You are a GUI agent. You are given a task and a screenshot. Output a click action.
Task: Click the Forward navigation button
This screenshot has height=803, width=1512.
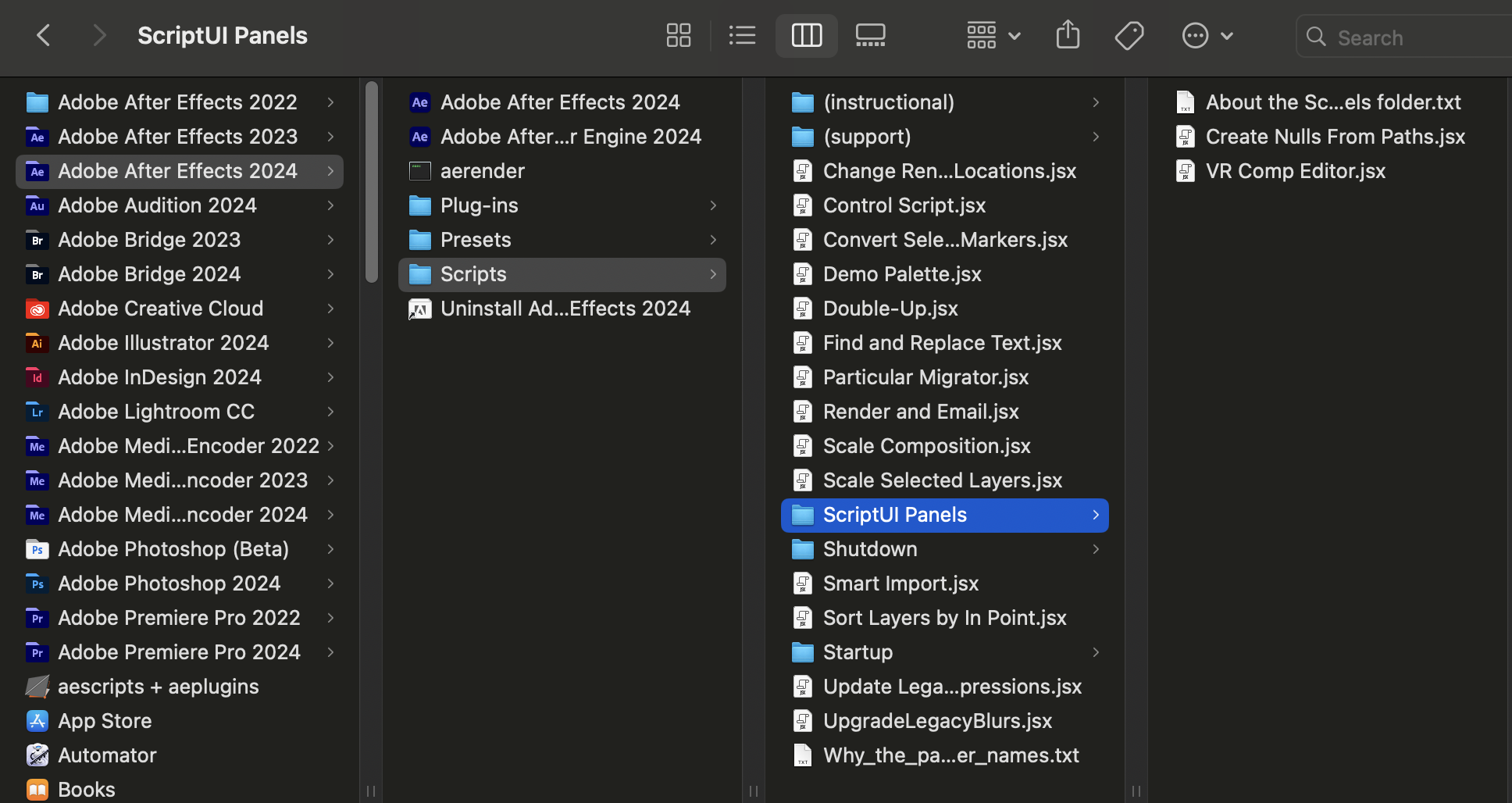[99, 35]
